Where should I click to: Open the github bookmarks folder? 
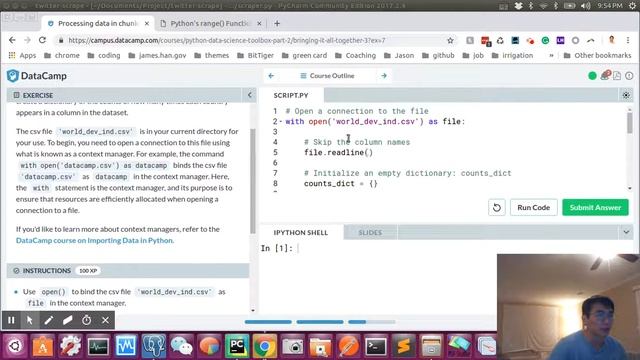pyautogui.click(x=438, y=55)
